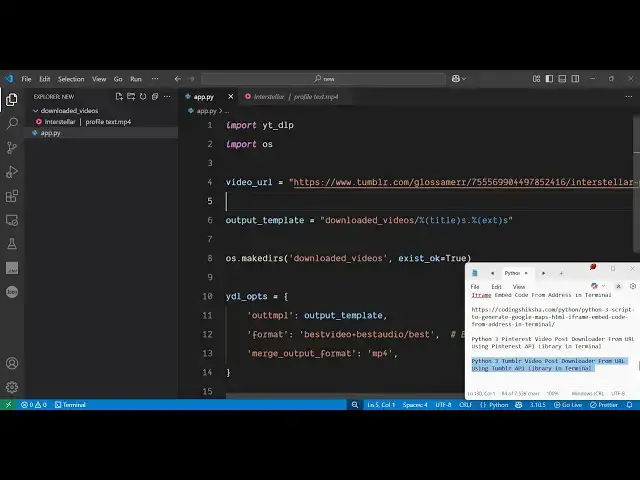
Task: Open the File menu in VS Code
Action: pos(27,79)
